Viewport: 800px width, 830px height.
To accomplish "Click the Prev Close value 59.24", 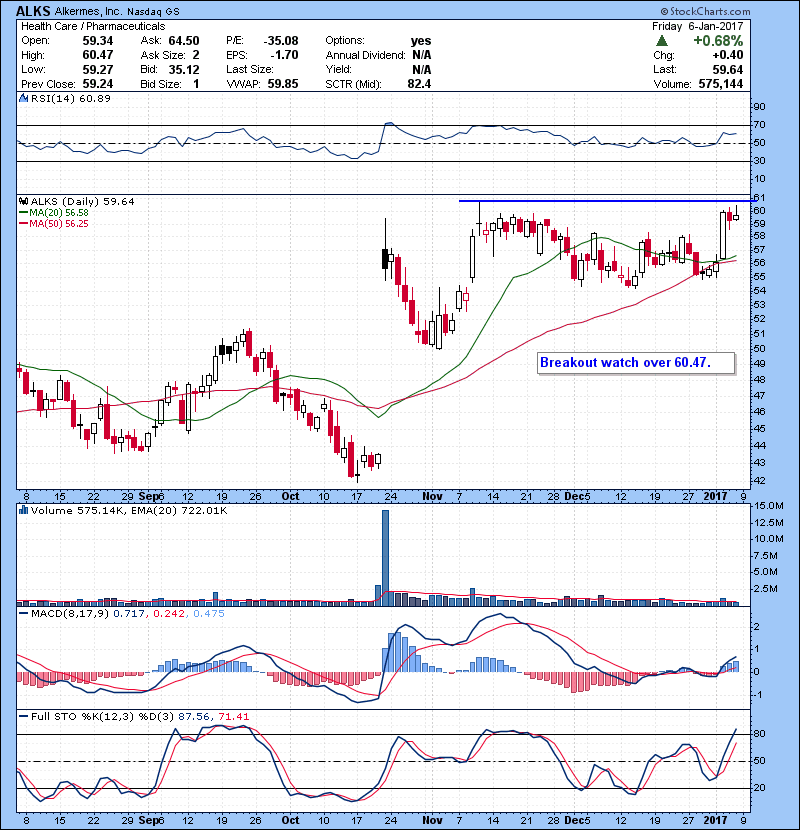I will coord(97,84).
